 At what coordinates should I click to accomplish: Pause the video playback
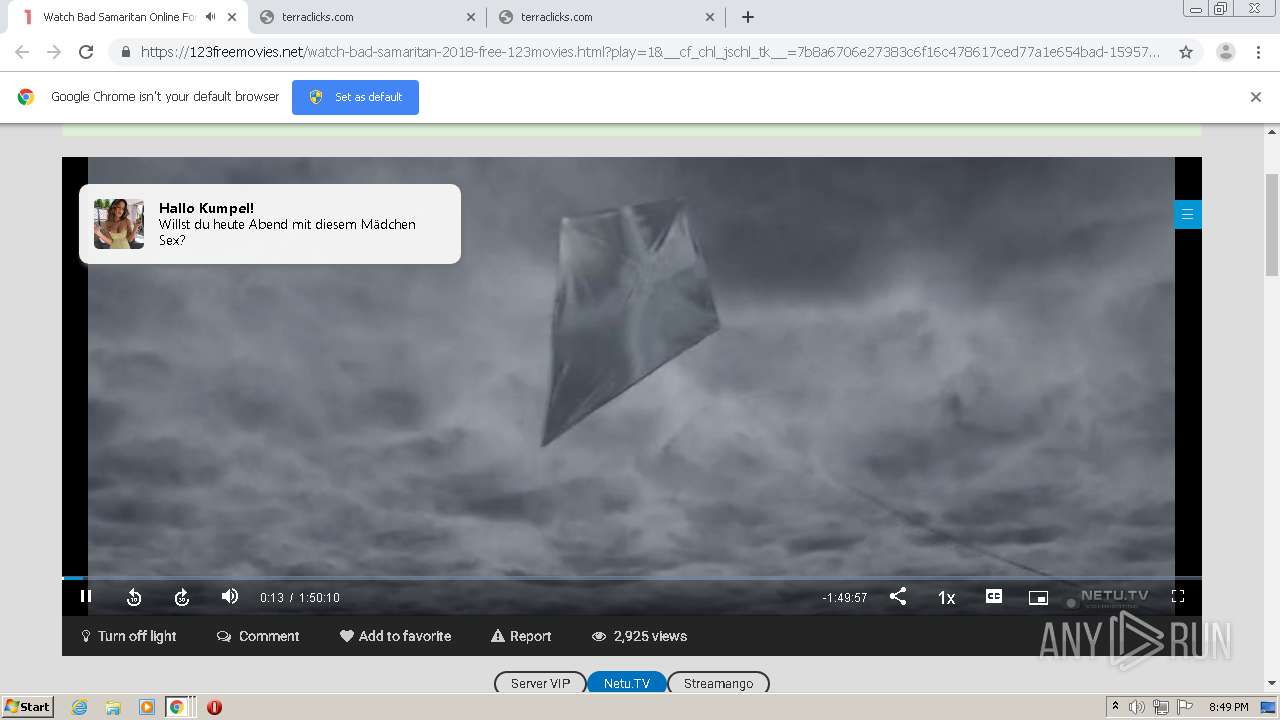(x=86, y=596)
